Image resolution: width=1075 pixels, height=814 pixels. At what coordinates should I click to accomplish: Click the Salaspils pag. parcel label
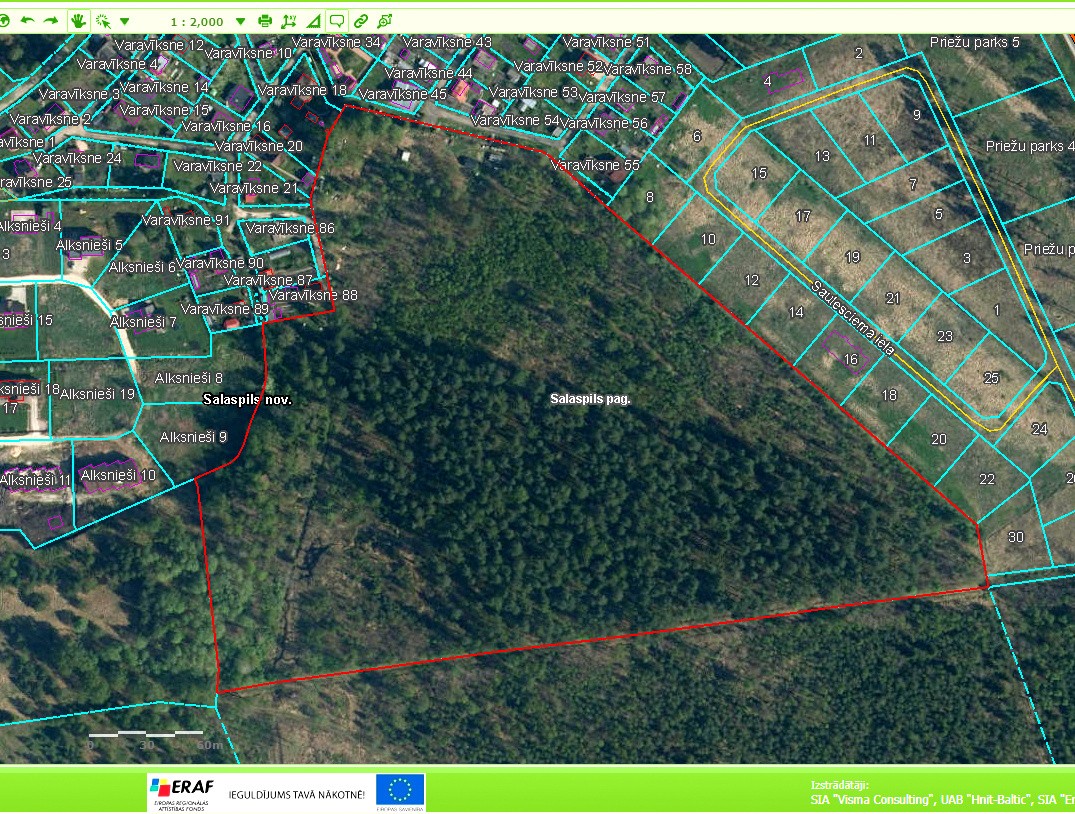(590, 398)
